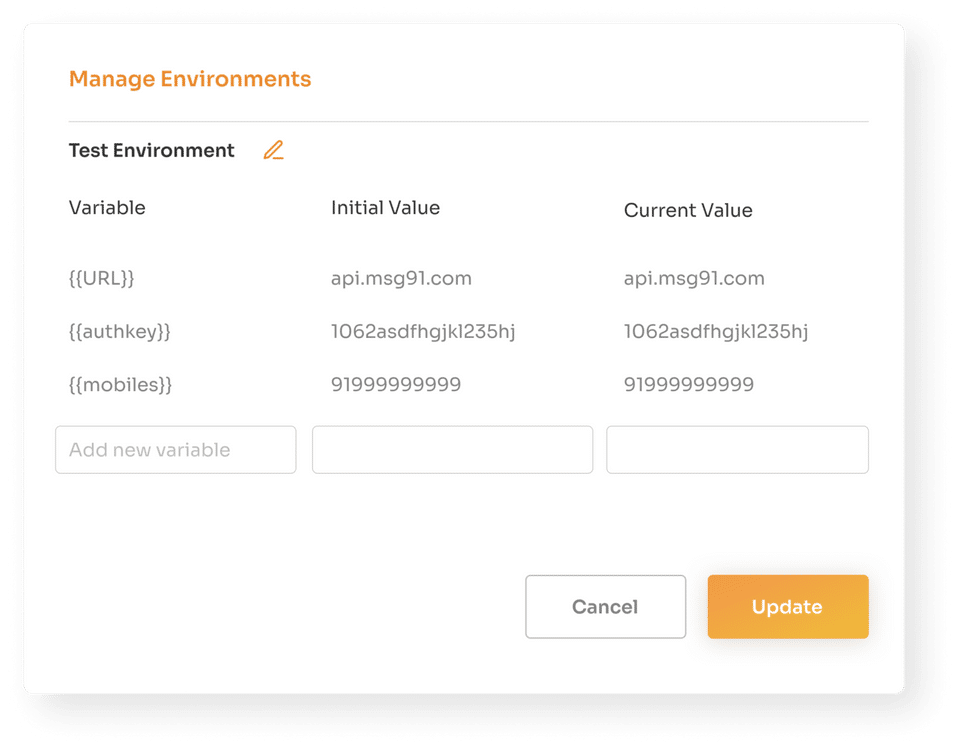
Task: Click the Current Value column header
Action: coord(688,210)
